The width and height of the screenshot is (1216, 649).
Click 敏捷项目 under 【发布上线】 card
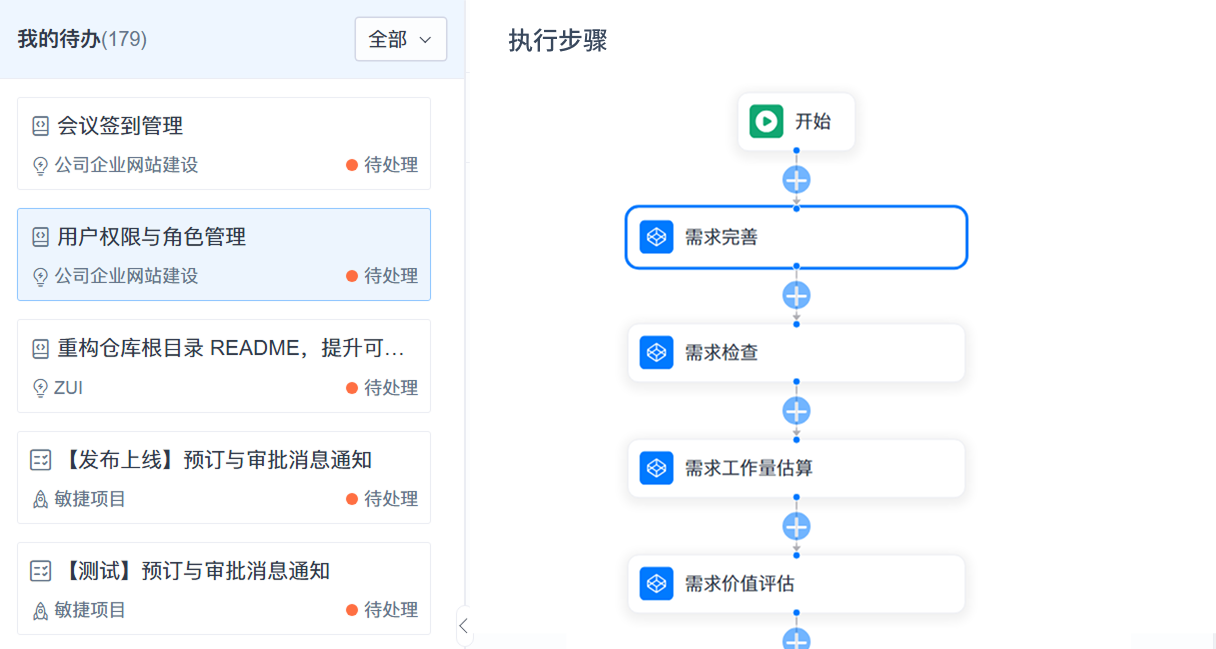click(x=90, y=499)
